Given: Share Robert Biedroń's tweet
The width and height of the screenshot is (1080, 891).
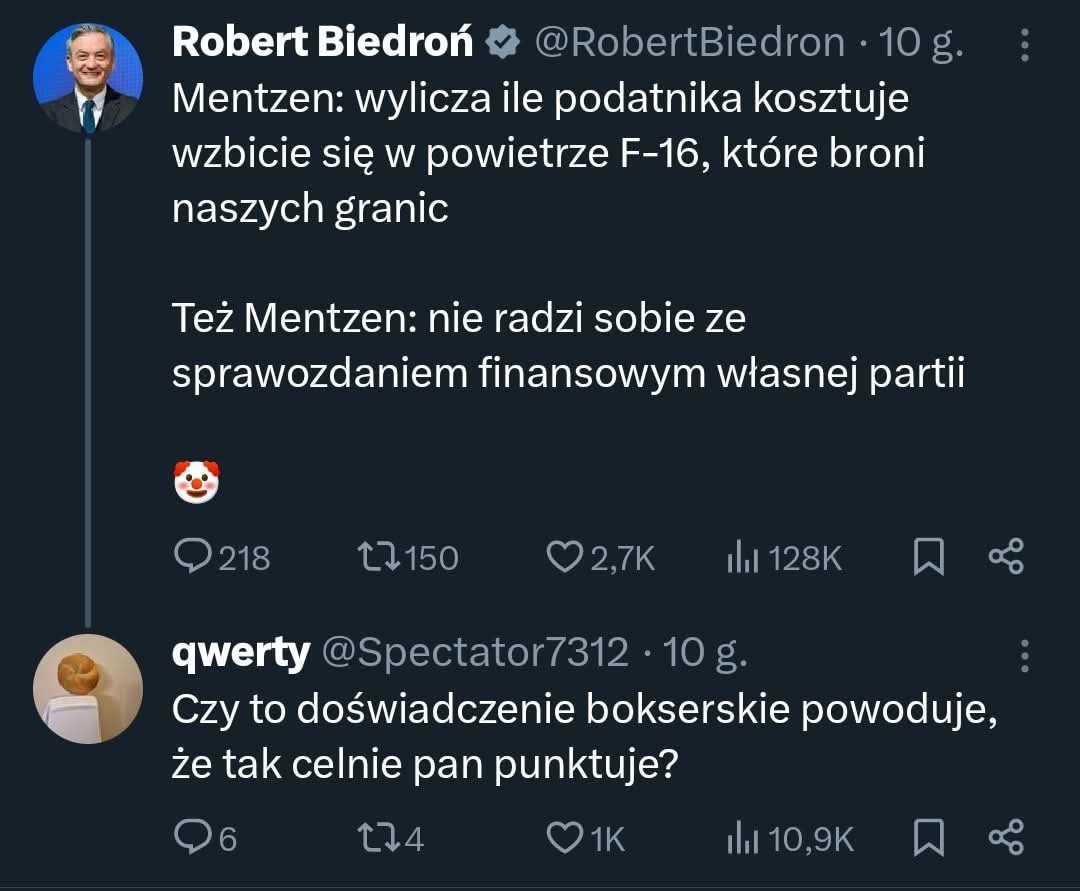Looking at the screenshot, I should 1007,558.
